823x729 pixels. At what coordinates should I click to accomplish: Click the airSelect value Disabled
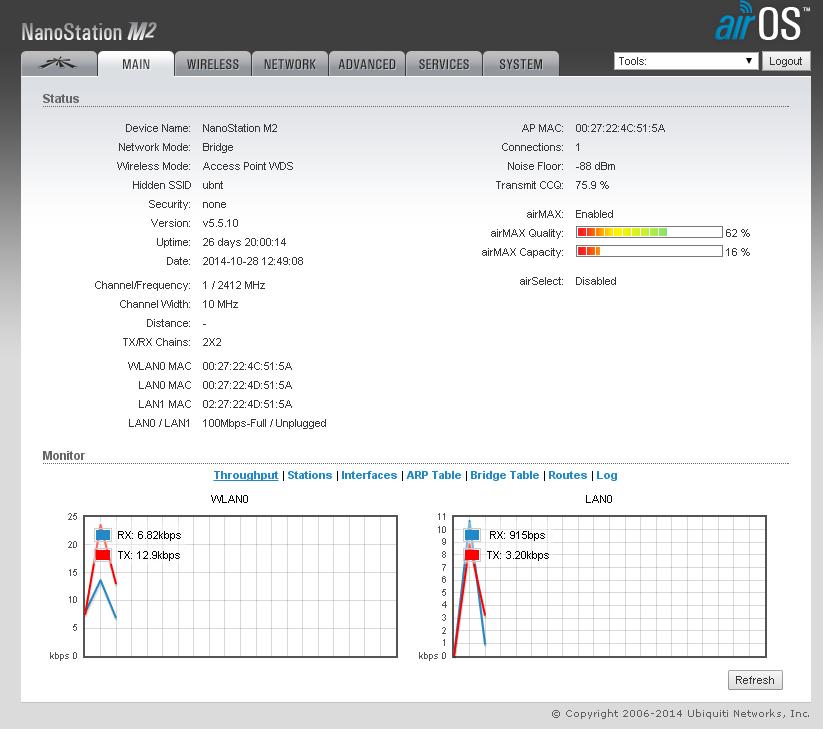(596, 281)
